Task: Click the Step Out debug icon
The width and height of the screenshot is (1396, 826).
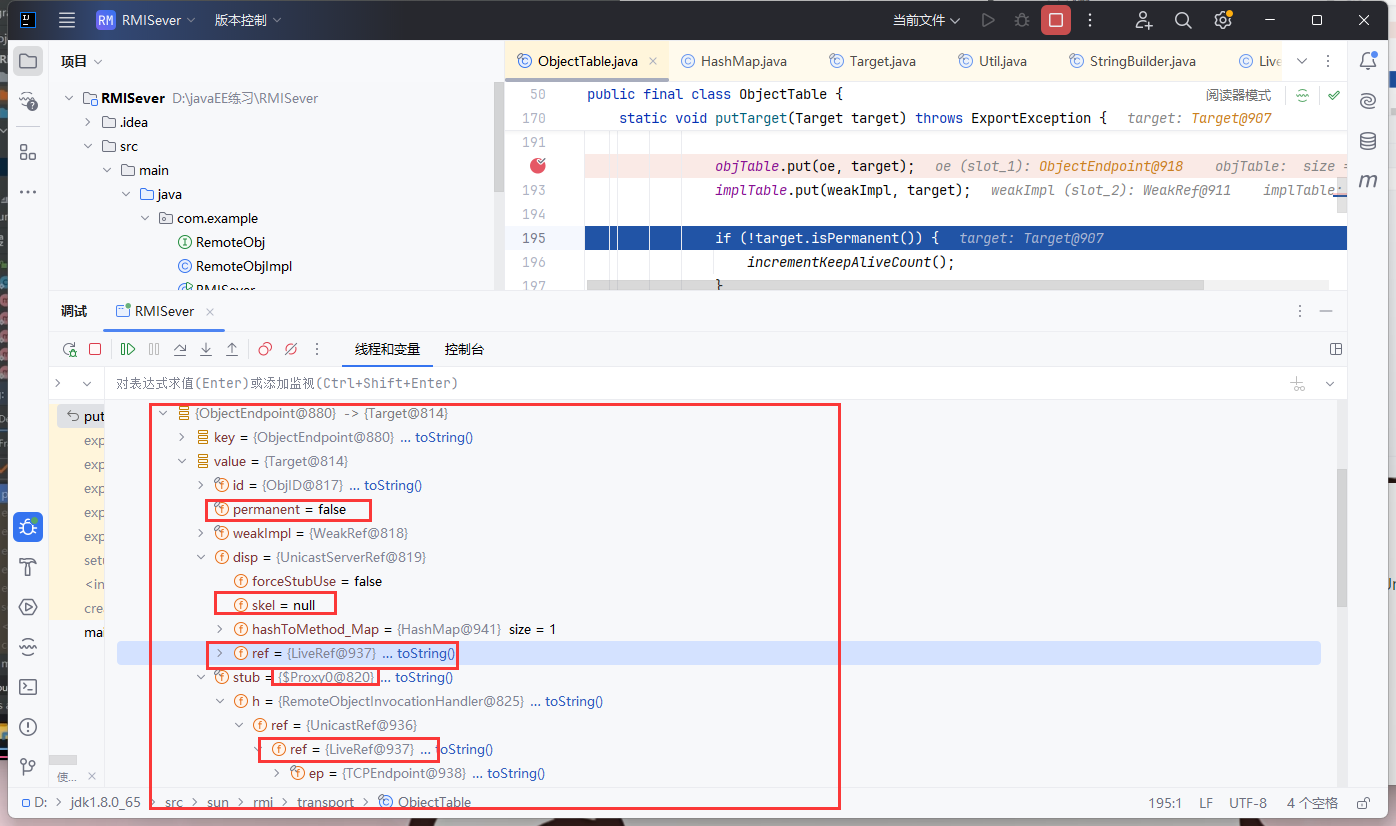Action: (x=232, y=349)
